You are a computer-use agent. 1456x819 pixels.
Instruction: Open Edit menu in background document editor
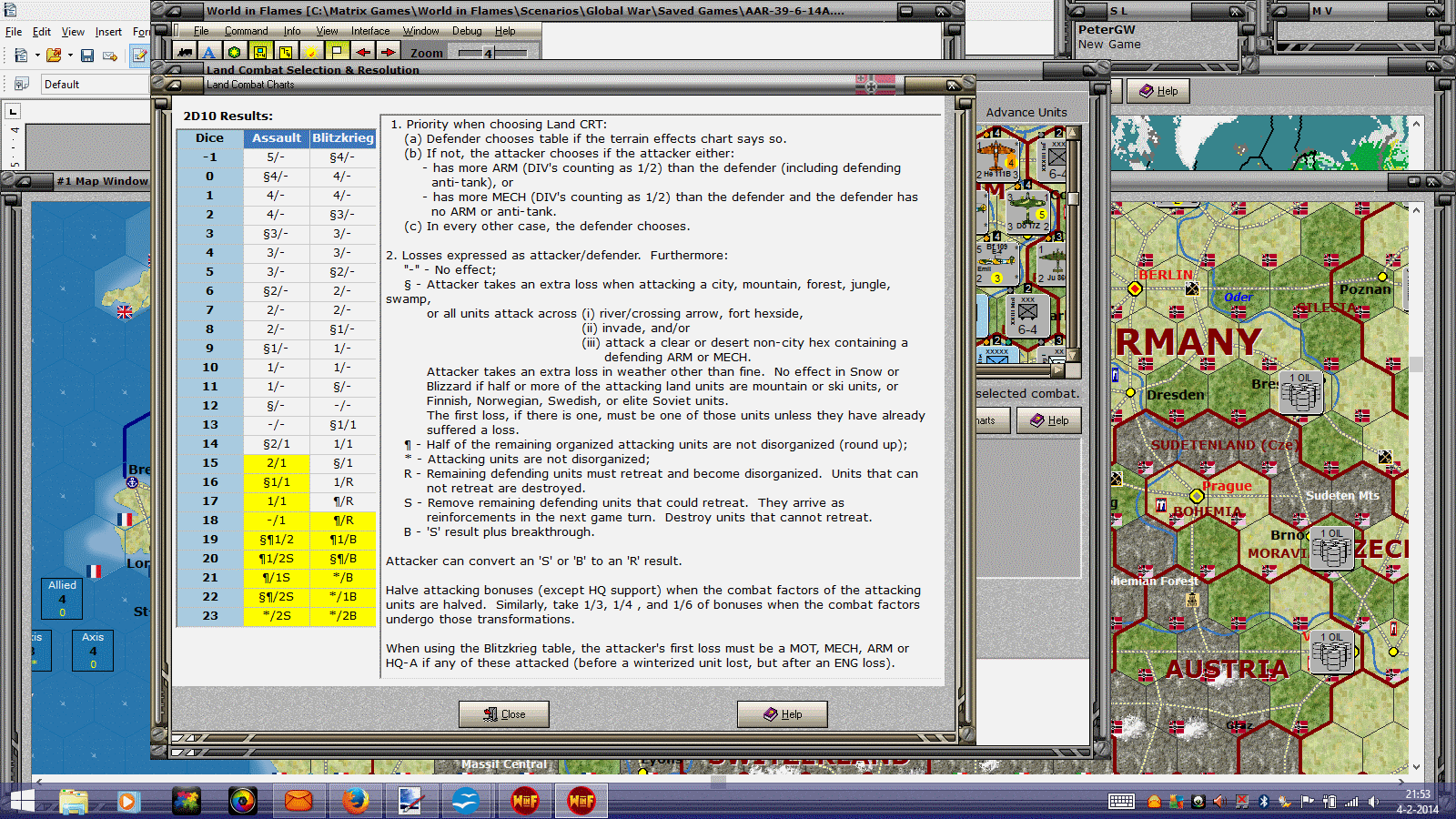pyautogui.click(x=42, y=32)
